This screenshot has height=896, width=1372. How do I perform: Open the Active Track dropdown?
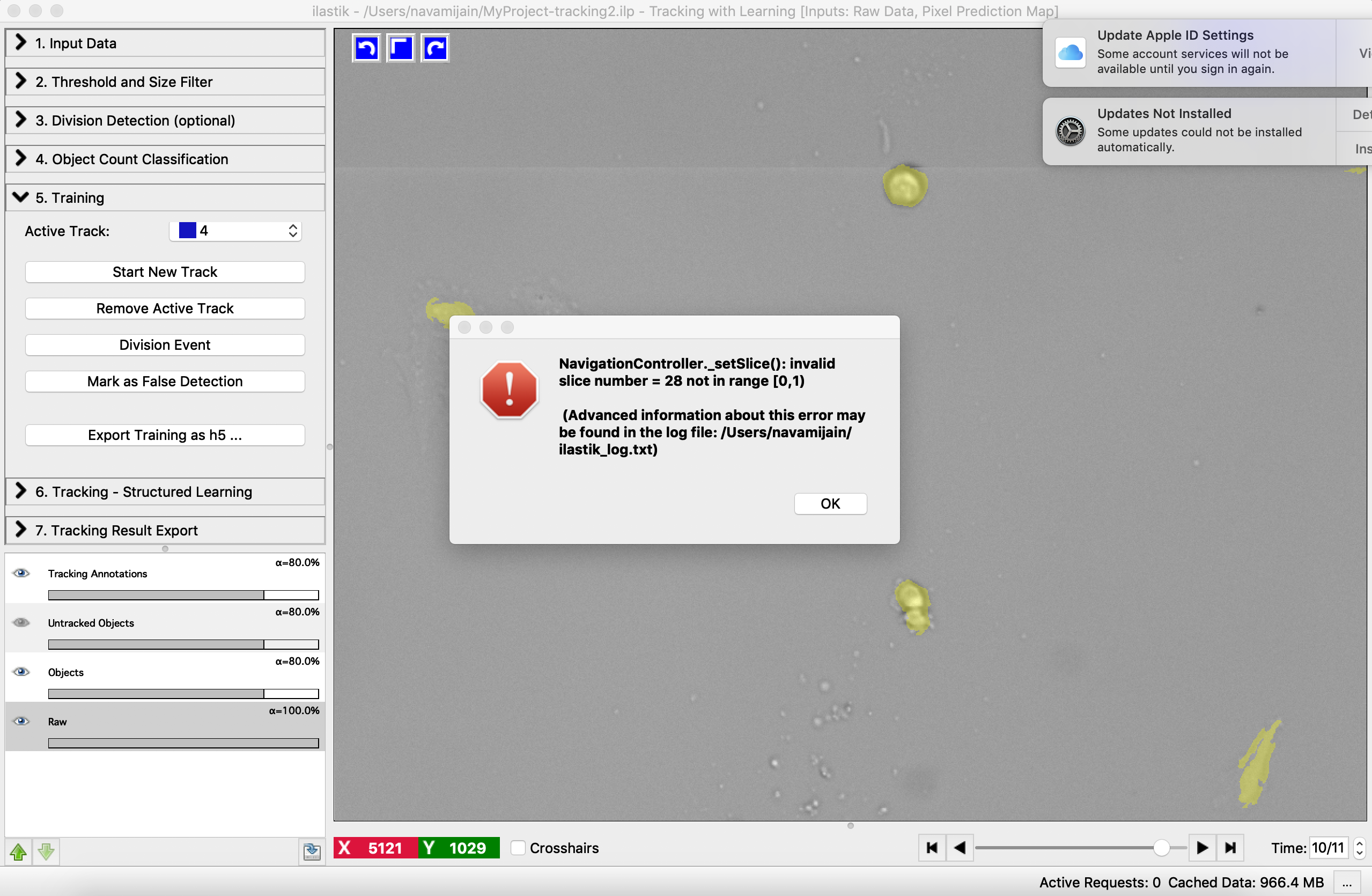tap(235, 231)
